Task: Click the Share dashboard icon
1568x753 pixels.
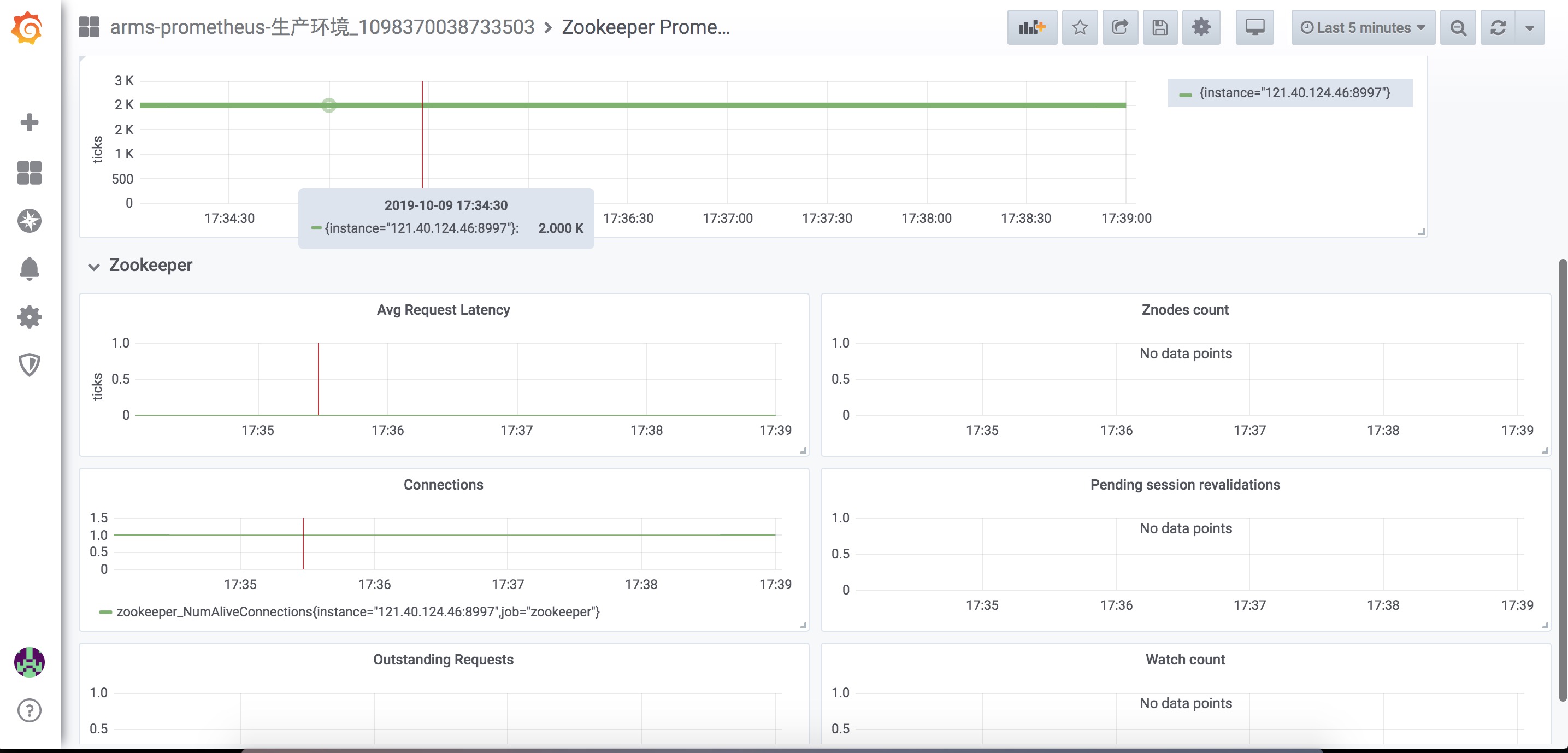Action: tap(1120, 27)
